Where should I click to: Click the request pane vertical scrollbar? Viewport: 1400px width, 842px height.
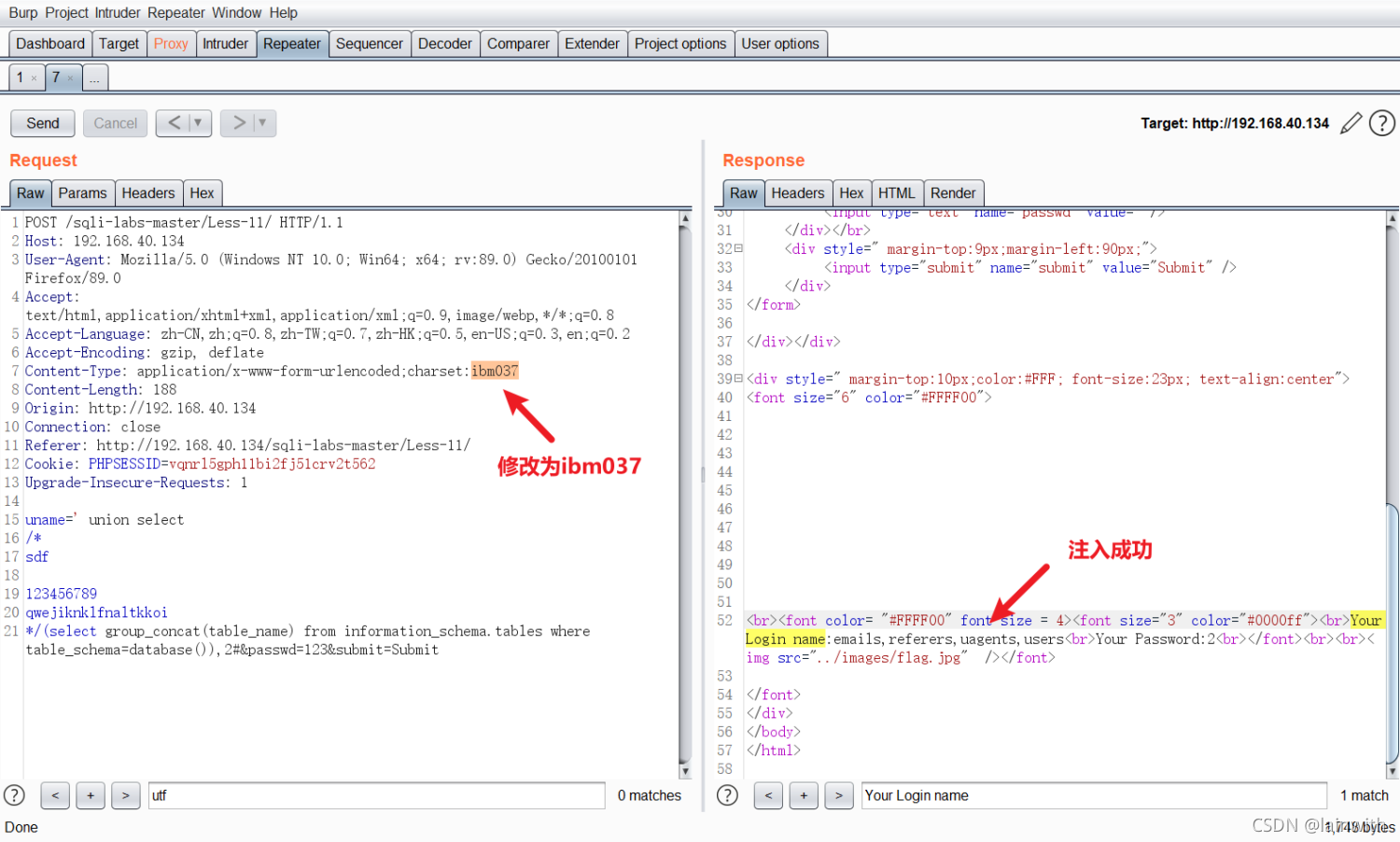pos(685,495)
